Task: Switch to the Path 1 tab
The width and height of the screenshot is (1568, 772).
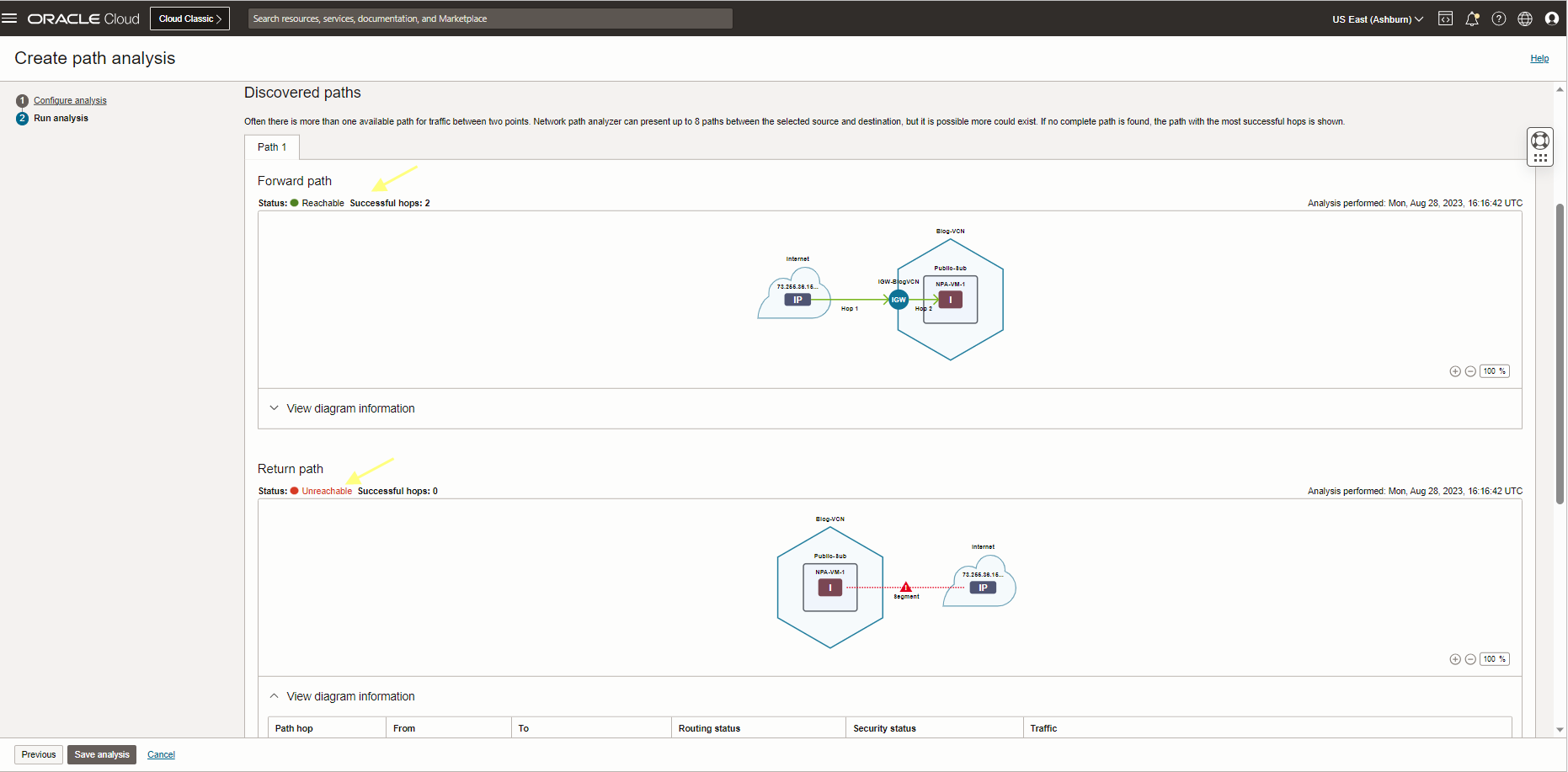Action: (x=271, y=146)
